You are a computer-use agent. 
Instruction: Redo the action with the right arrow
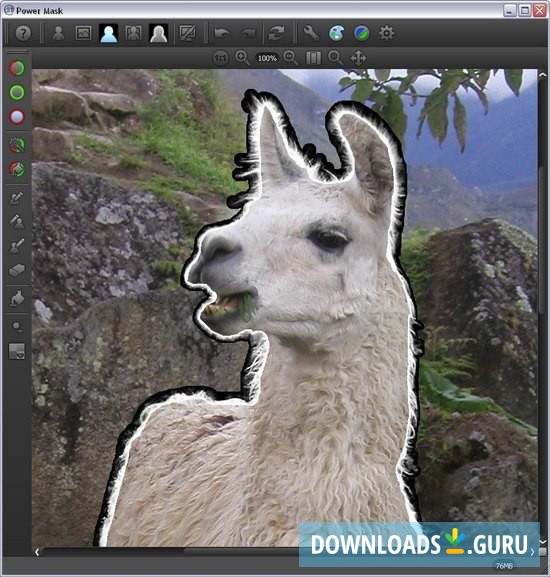(249, 33)
